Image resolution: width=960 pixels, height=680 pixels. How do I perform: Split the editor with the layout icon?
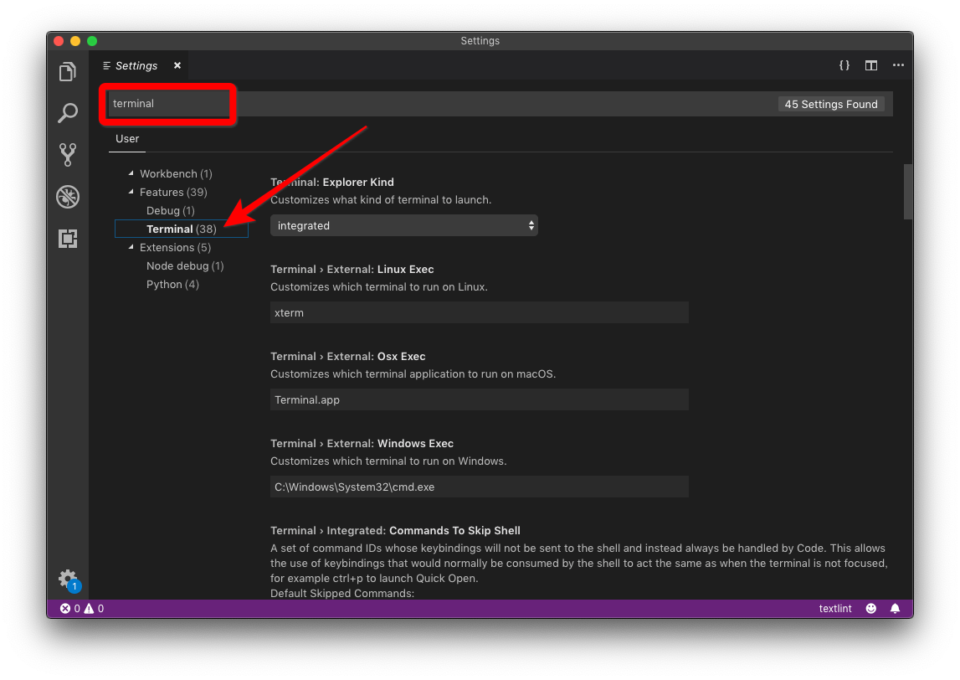coord(870,64)
